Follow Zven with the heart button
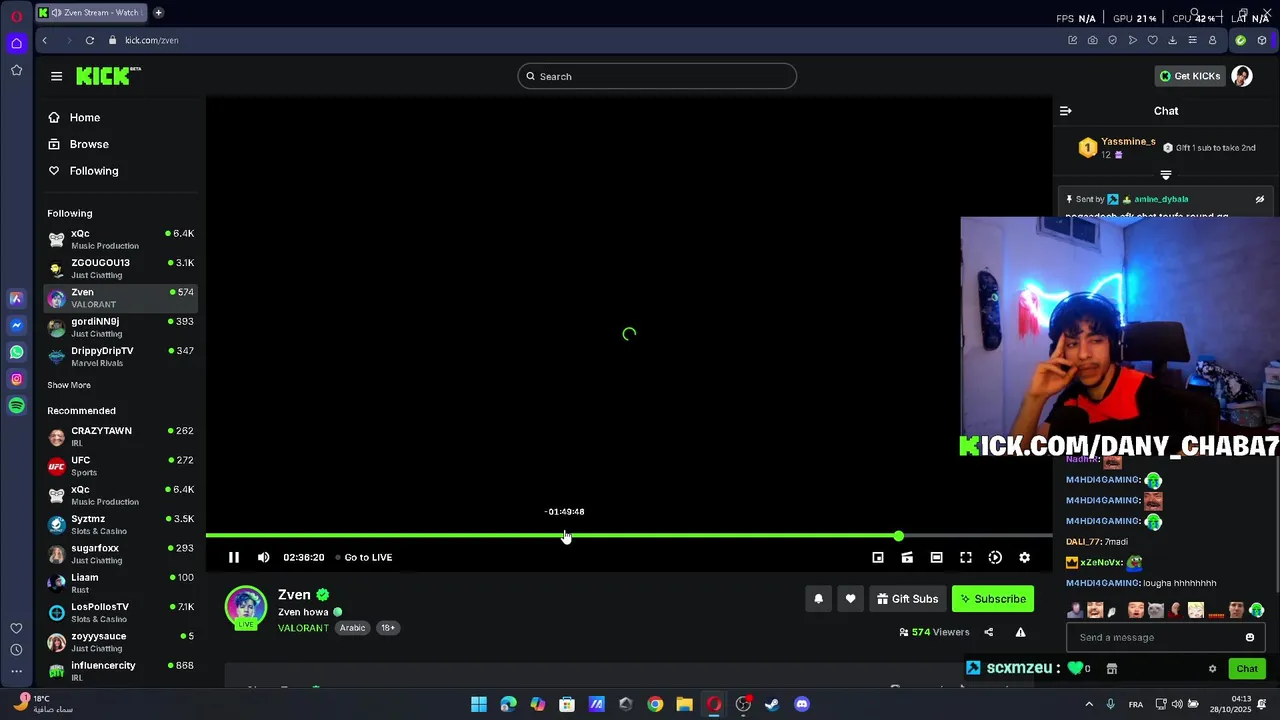 coord(850,599)
